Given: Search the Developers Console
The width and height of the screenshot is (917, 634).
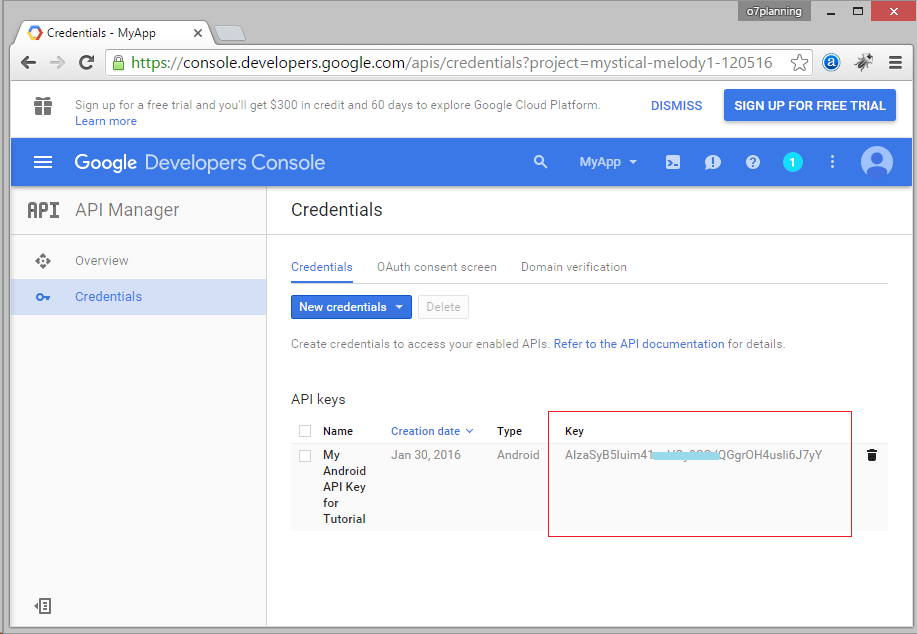Looking at the screenshot, I should [x=540, y=162].
